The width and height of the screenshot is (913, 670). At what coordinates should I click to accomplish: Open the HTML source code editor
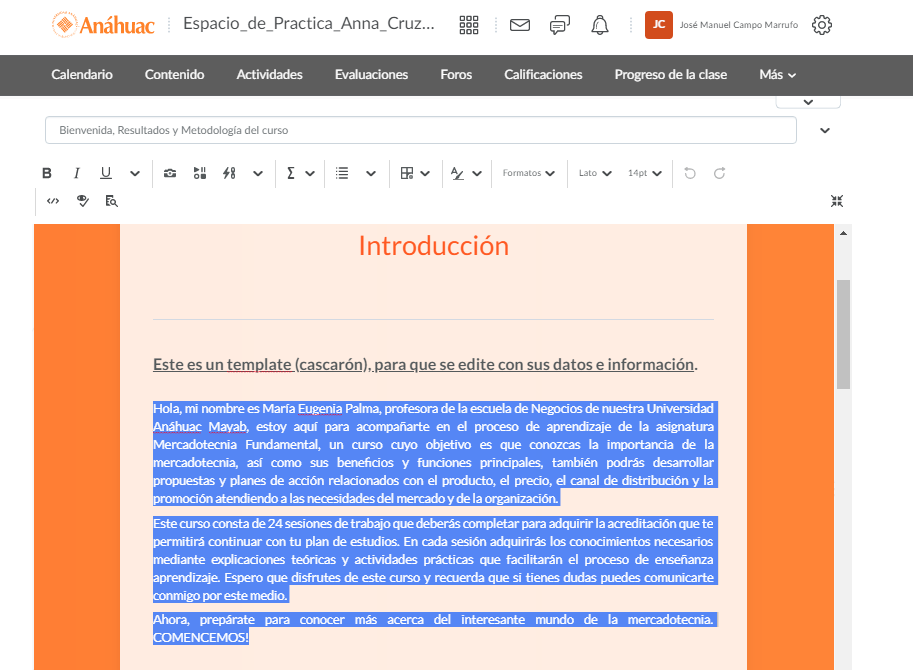click(53, 201)
